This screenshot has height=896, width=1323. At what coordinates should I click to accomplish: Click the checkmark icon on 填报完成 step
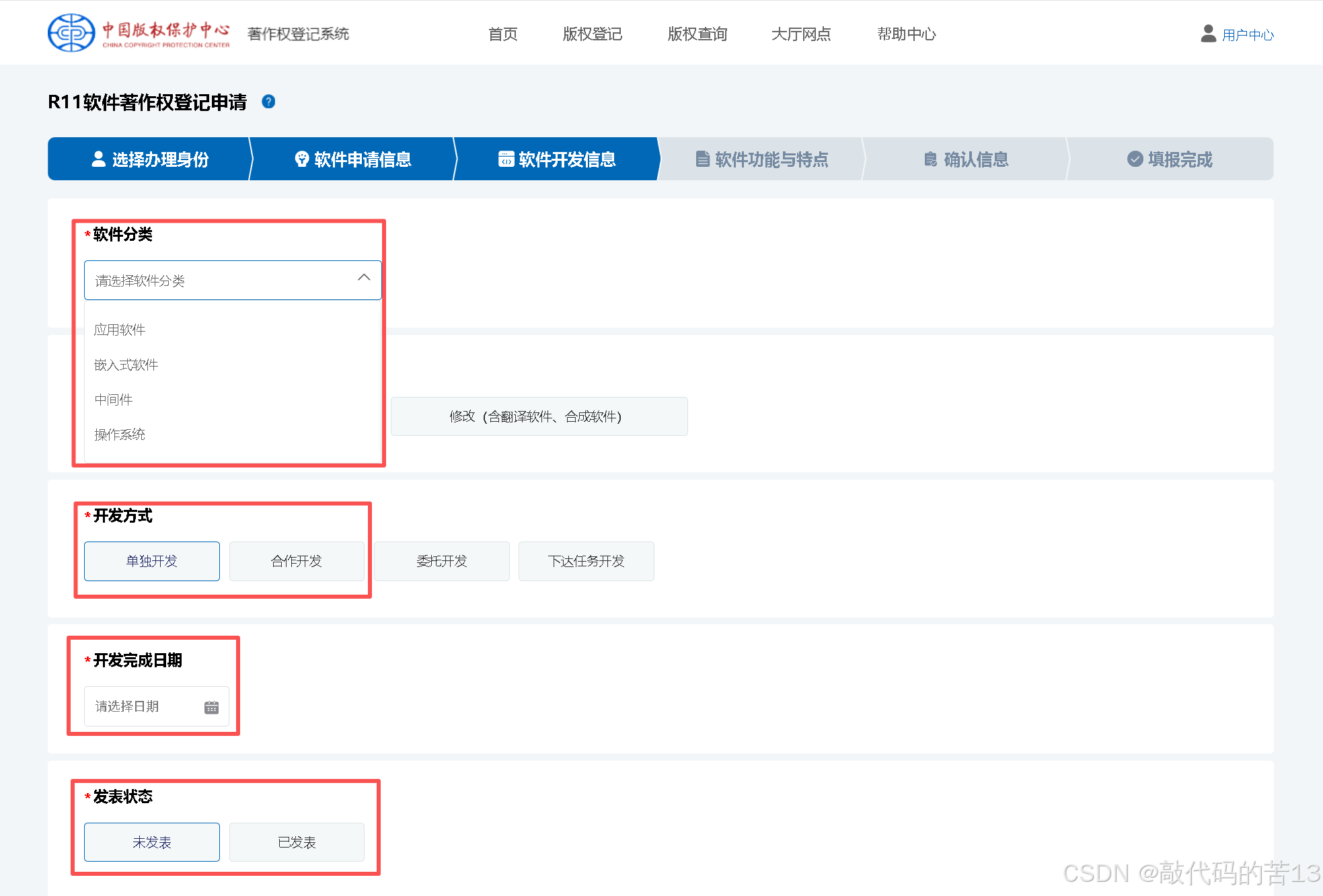click(1135, 159)
